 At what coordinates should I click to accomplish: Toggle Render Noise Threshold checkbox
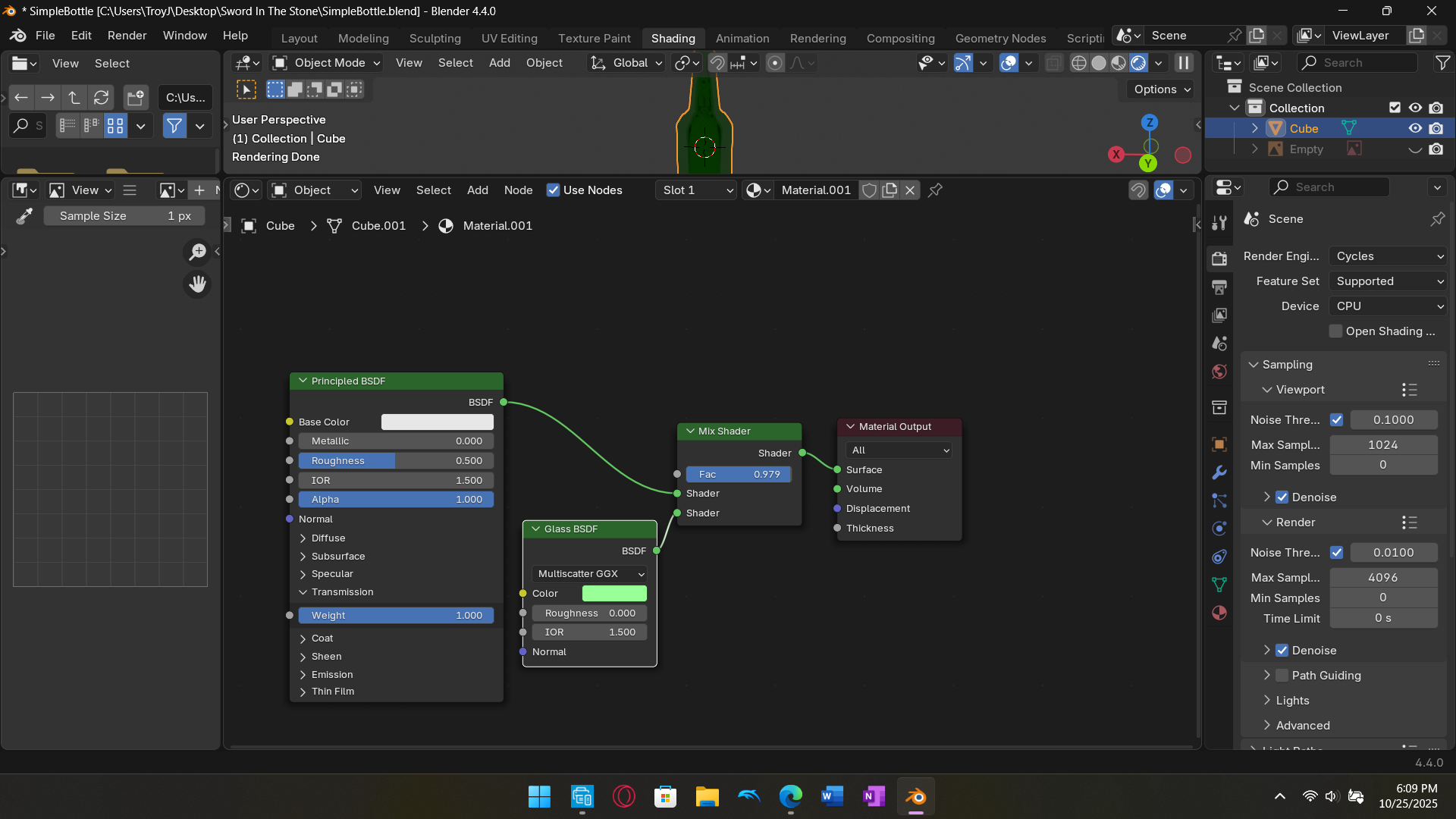tap(1337, 553)
